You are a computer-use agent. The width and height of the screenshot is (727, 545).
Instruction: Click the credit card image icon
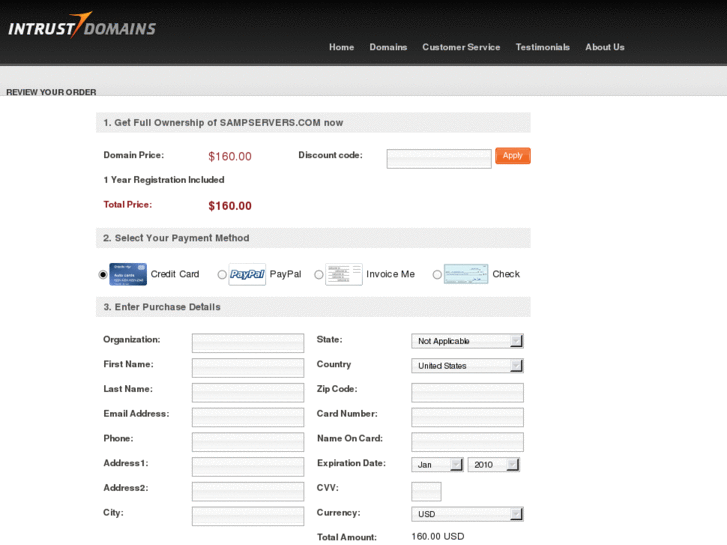click(x=128, y=274)
